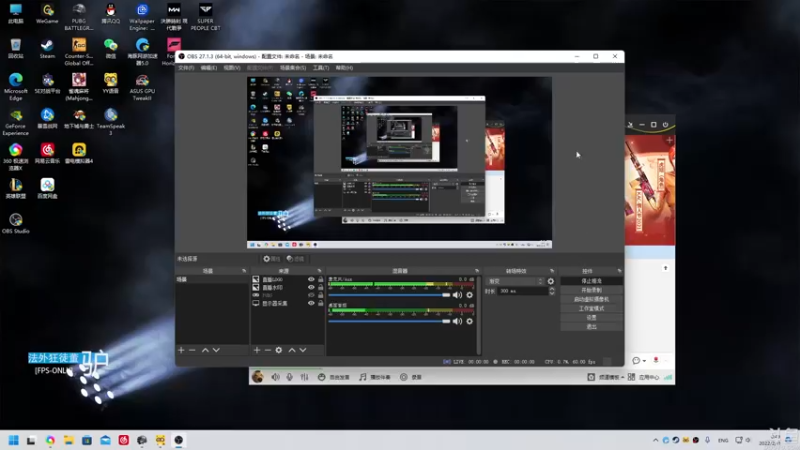Toggle lock on second source row

[320, 287]
